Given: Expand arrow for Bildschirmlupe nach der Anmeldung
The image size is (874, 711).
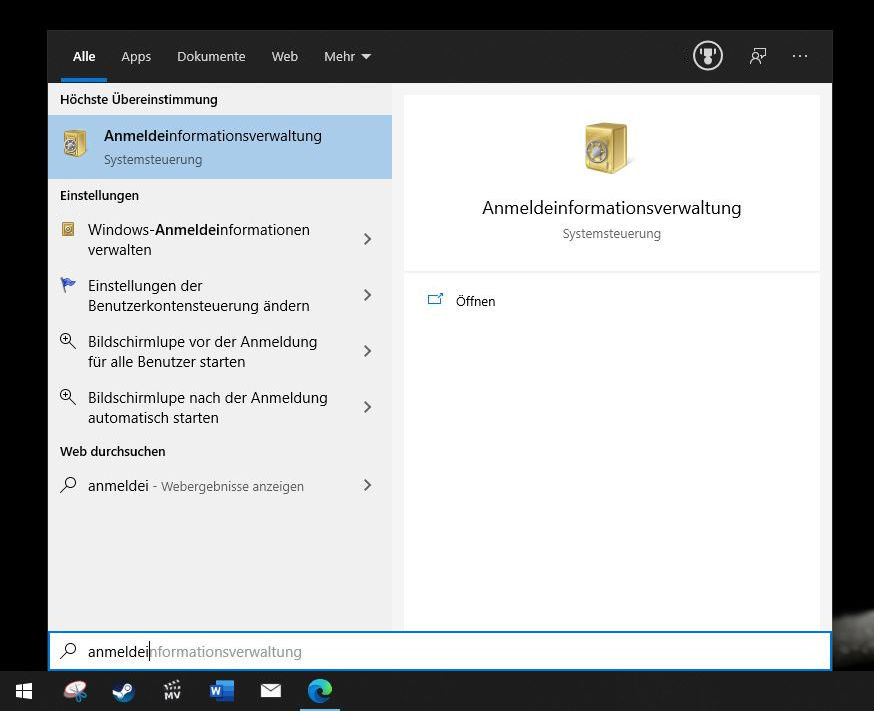Looking at the screenshot, I should pyautogui.click(x=367, y=407).
